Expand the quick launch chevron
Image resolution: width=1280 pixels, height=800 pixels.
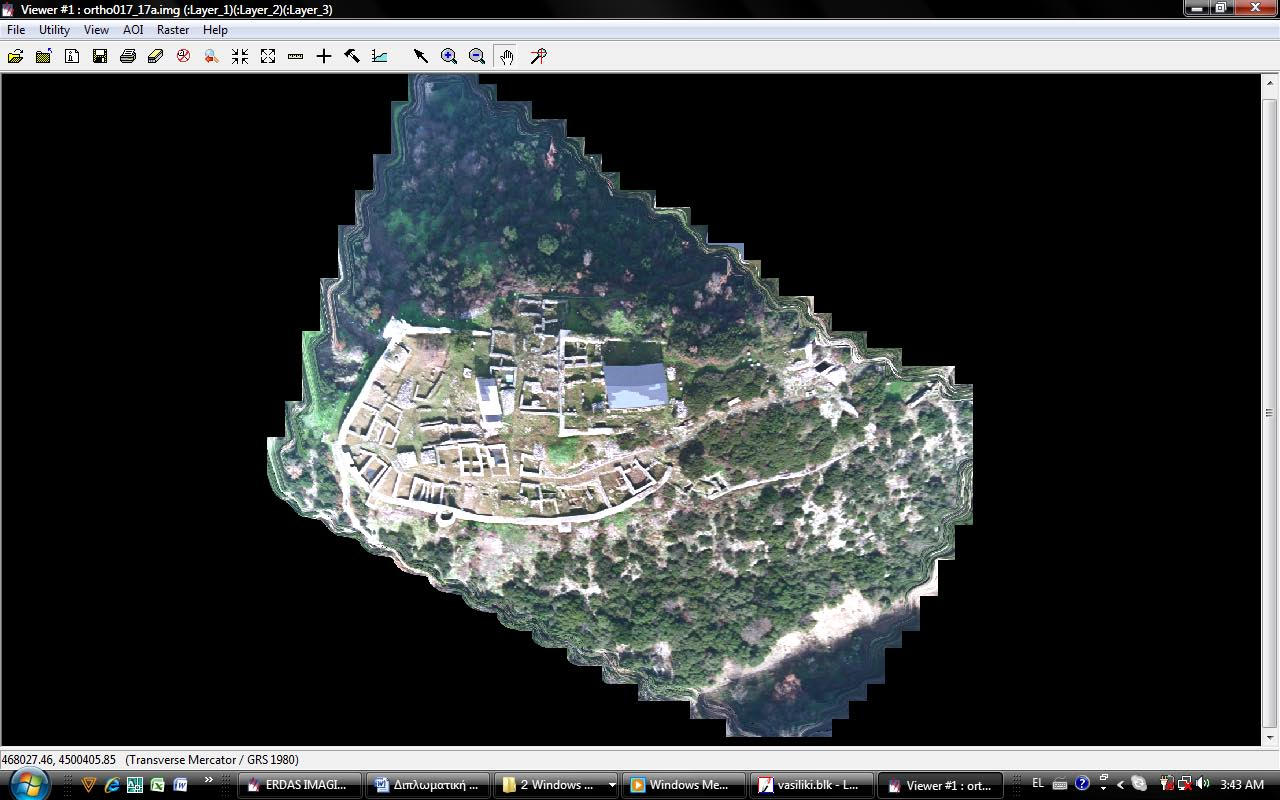pyautogui.click(x=209, y=780)
